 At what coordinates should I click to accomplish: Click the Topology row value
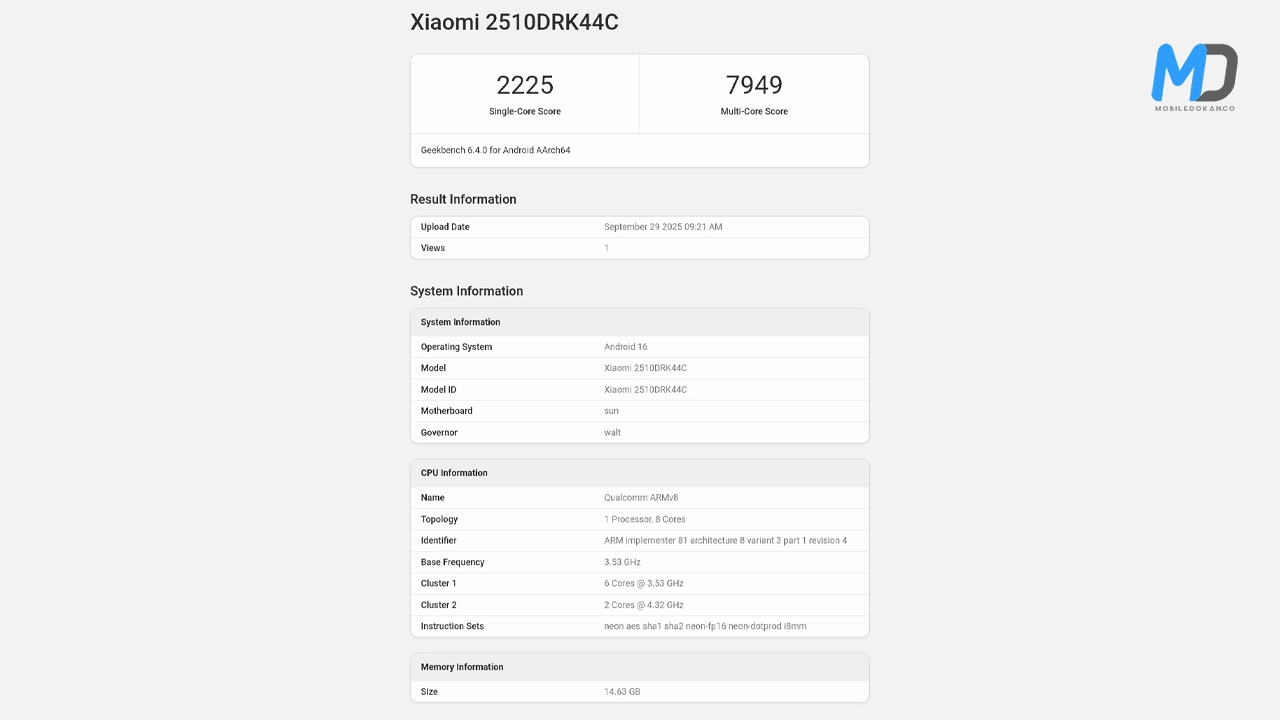pos(645,519)
